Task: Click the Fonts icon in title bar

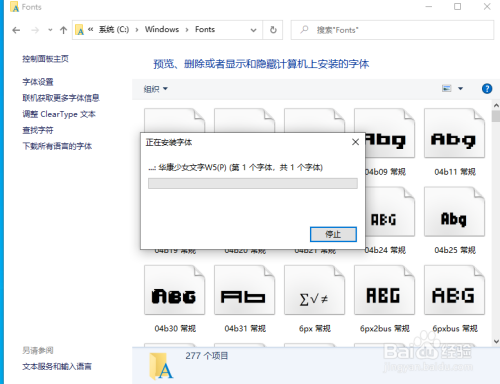Action: pyautogui.click(x=14, y=7)
